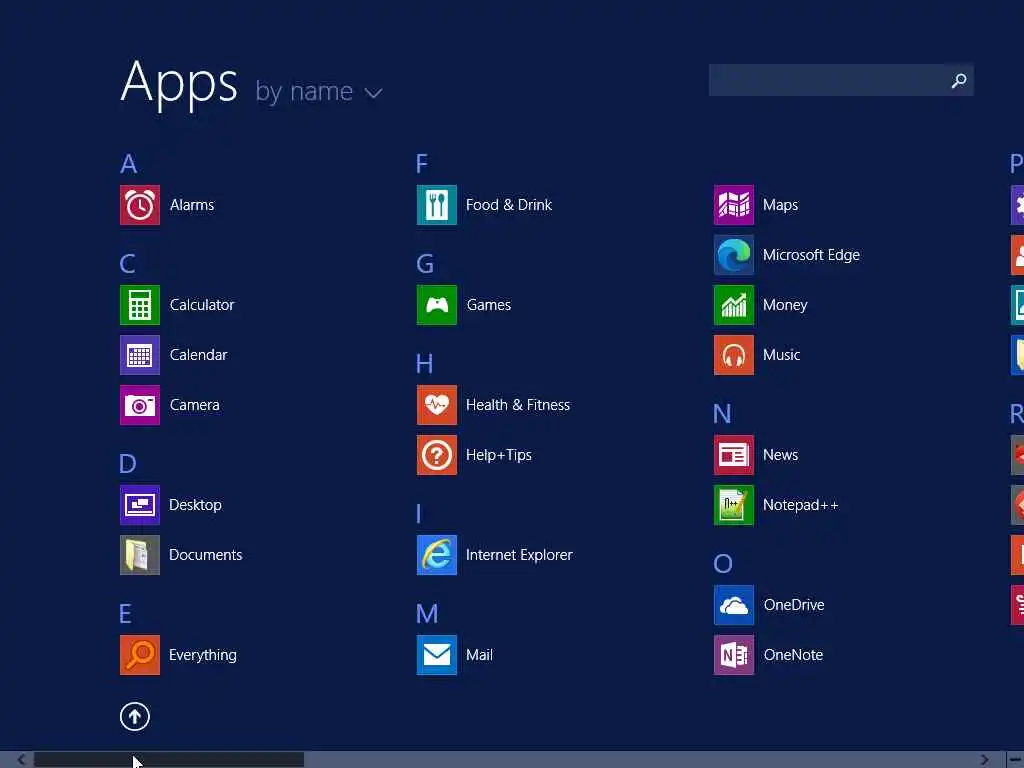Click the letter D group header
Image resolution: width=1024 pixels, height=768 pixels.
[128, 464]
